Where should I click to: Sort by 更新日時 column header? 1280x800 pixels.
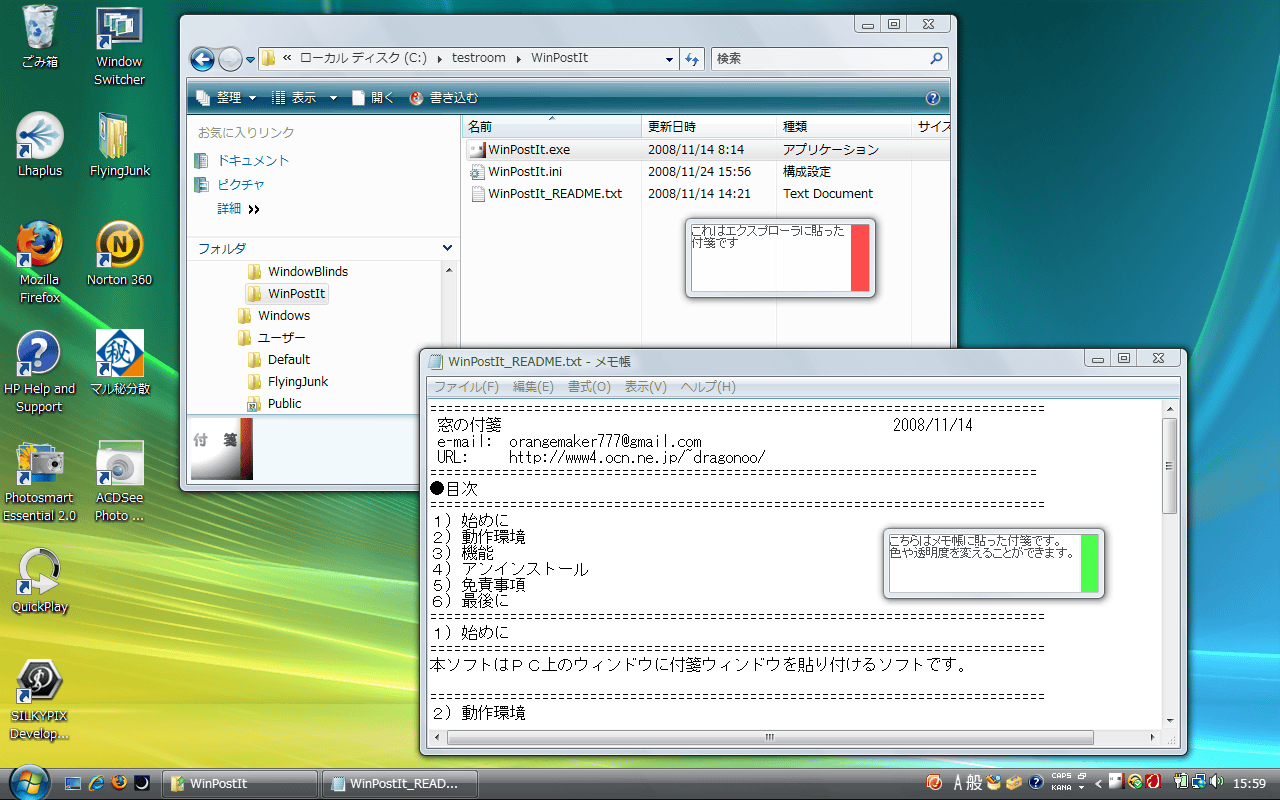pyautogui.click(x=708, y=127)
